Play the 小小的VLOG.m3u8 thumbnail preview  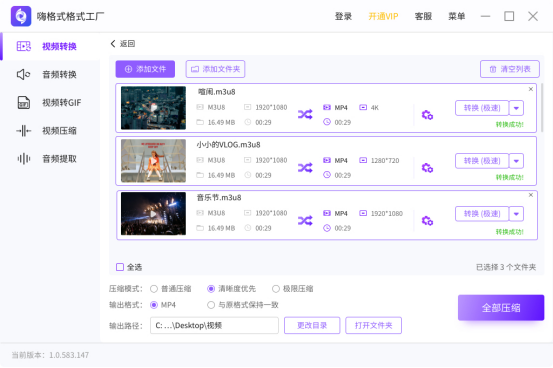pyautogui.click(x=153, y=161)
